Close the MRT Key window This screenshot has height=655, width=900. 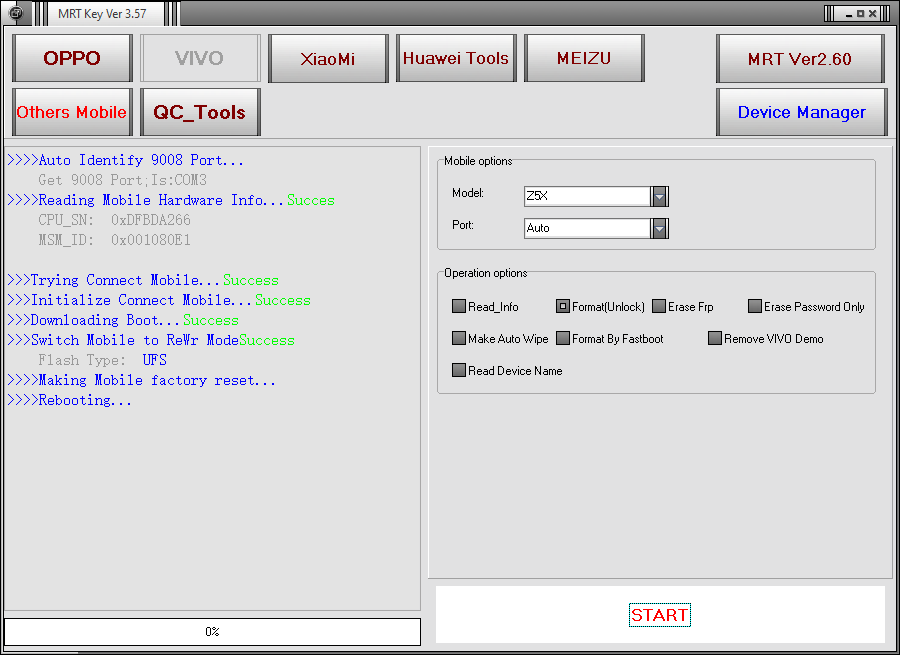coord(872,14)
